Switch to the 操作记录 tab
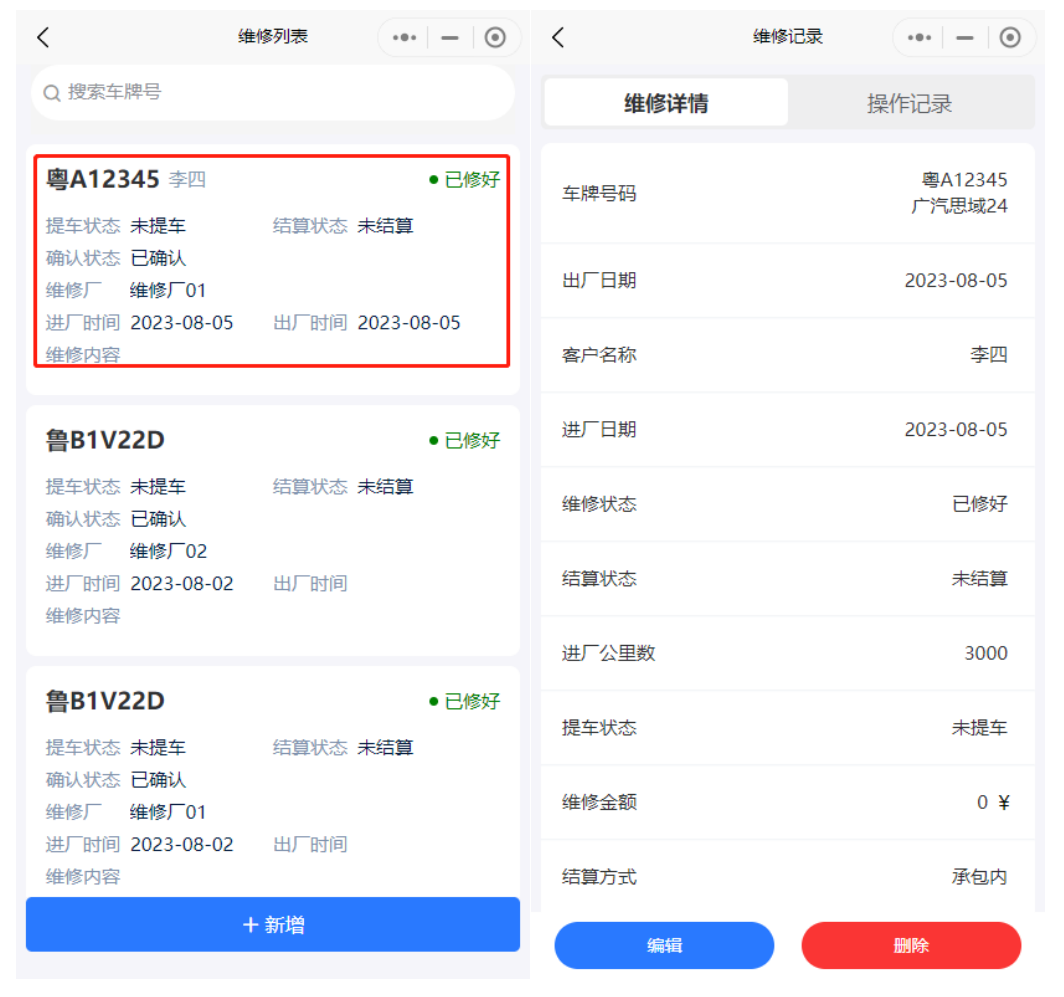This screenshot has width=1064, height=997. pos(909,103)
